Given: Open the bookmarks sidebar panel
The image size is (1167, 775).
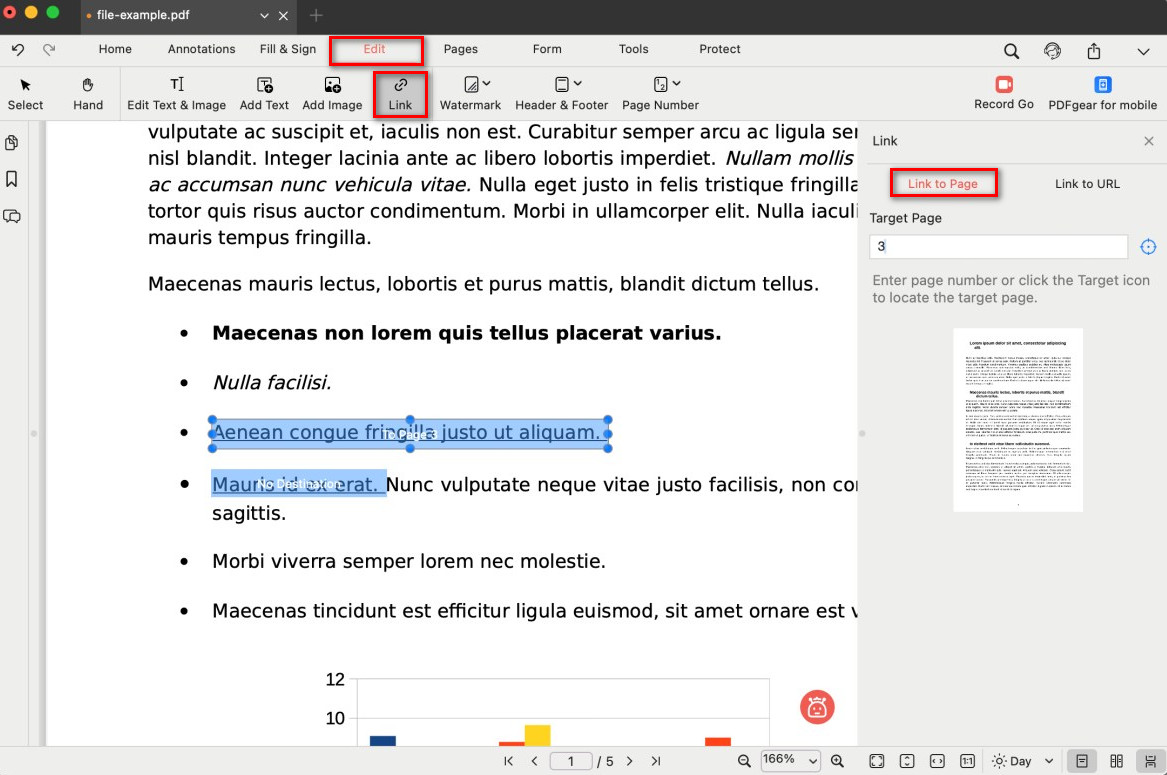Looking at the screenshot, I should (x=12, y=179).
